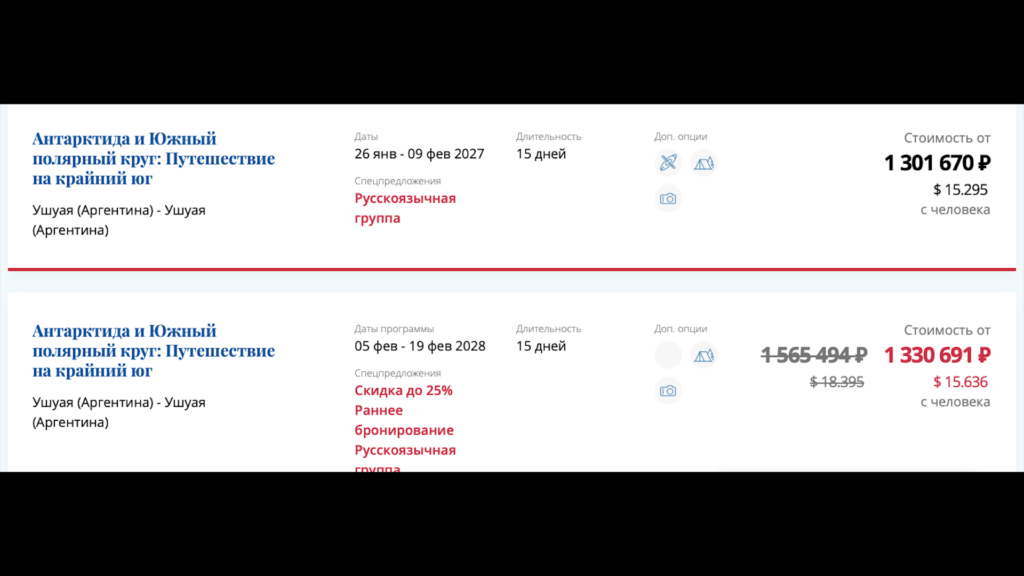Click the 15 дней duration of the 2028 tour
This screenshot has width=1024, height=576.
(541, 346)
